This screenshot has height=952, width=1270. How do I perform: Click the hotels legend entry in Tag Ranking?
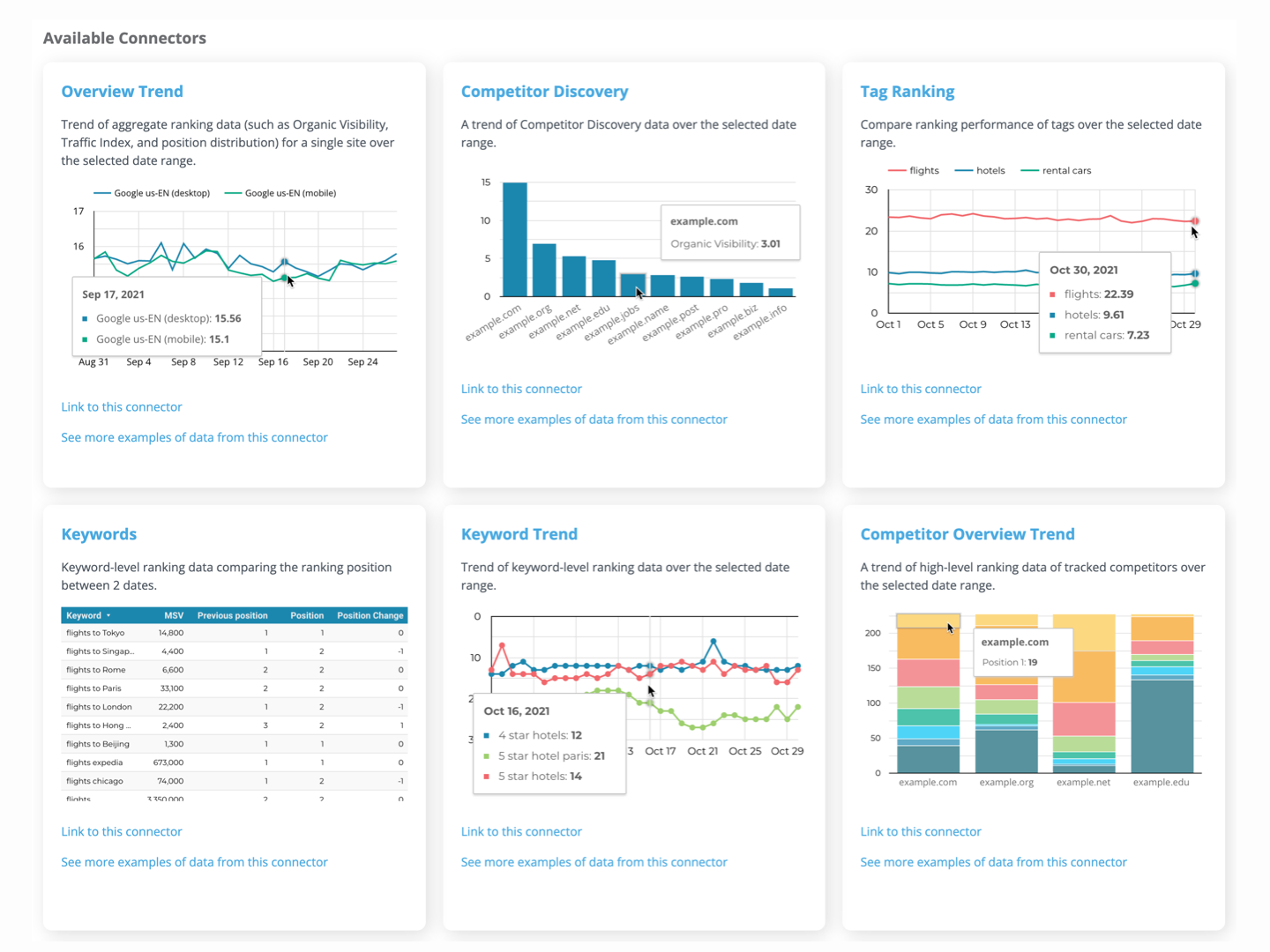980,171
